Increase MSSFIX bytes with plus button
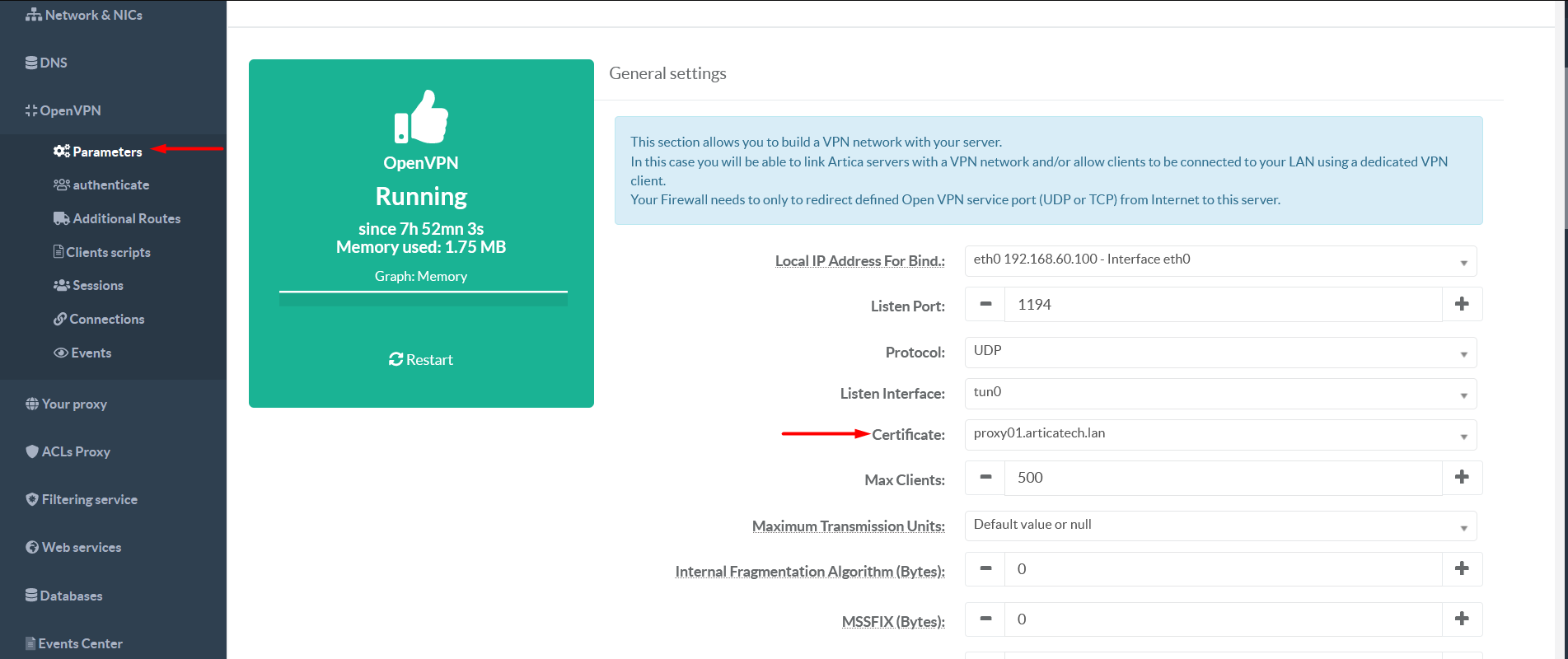Image resolution: width=1568 pixels, height=659 pixels. [x=1462, y=619]
